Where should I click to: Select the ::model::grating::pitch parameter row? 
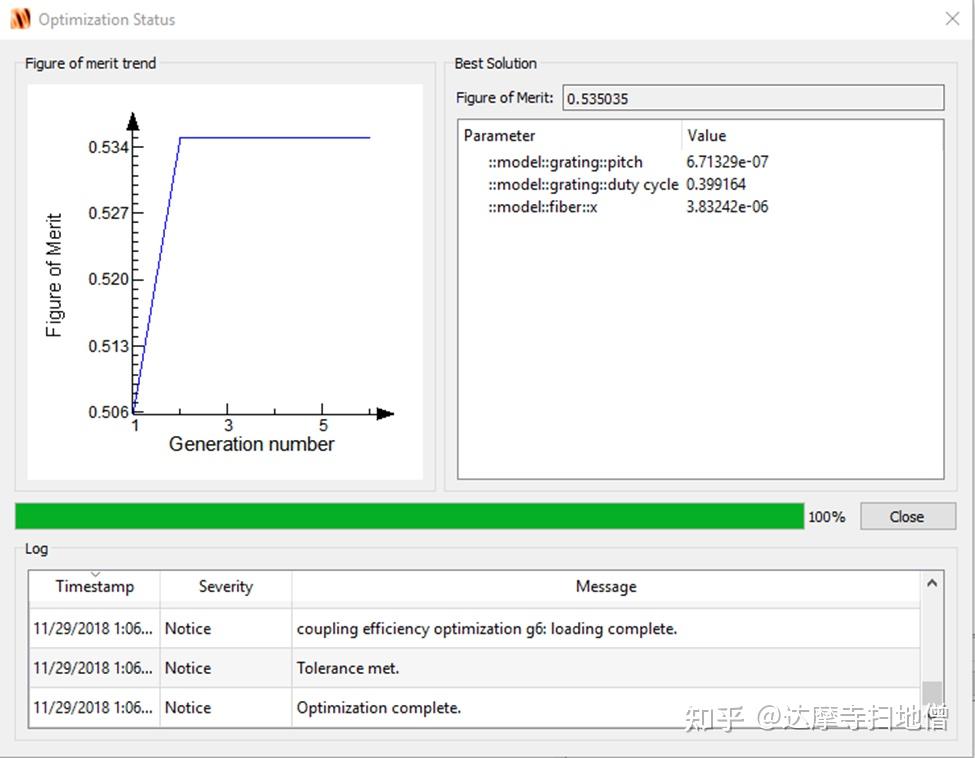[700, 162]
